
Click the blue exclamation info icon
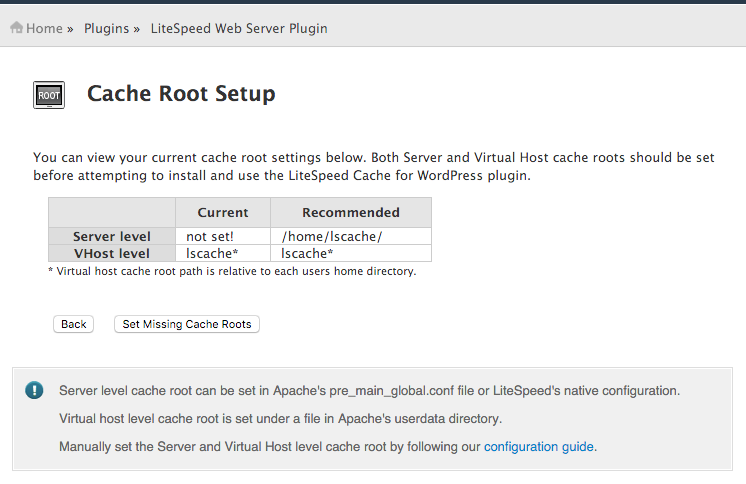coord(34,390)
